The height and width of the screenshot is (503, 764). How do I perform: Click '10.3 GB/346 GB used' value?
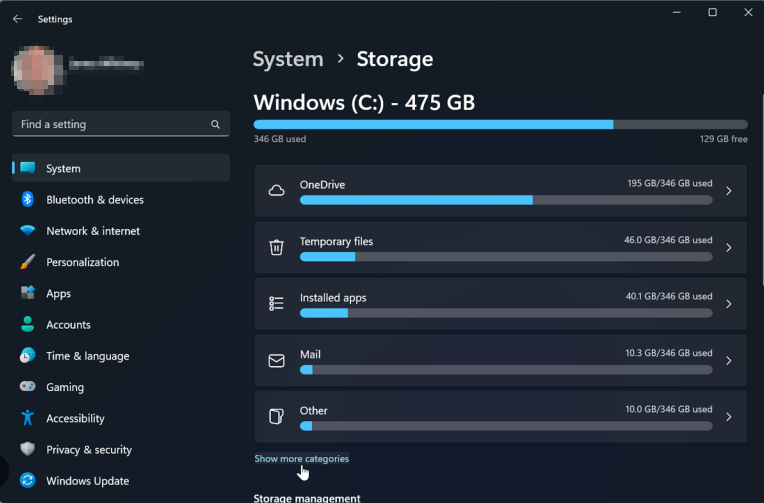pos(669,353)
